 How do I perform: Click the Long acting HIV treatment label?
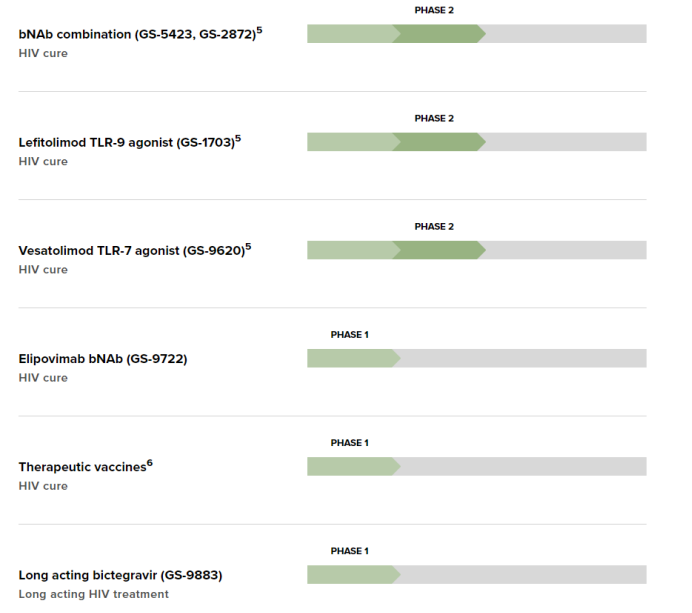93,594
